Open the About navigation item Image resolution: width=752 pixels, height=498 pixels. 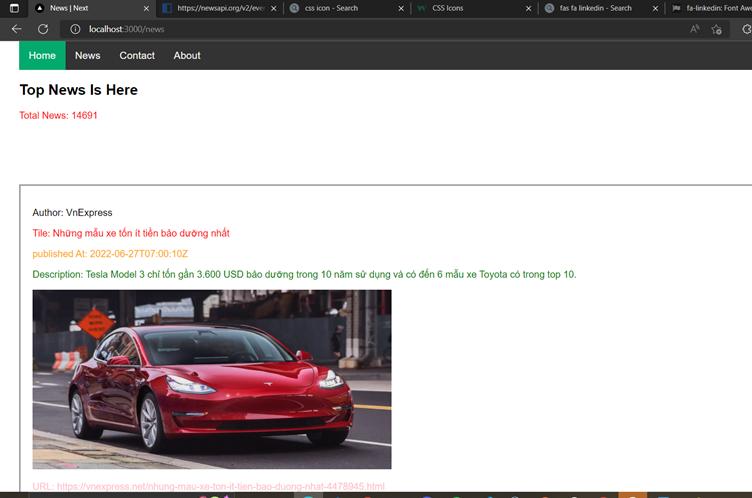point(187,56)
